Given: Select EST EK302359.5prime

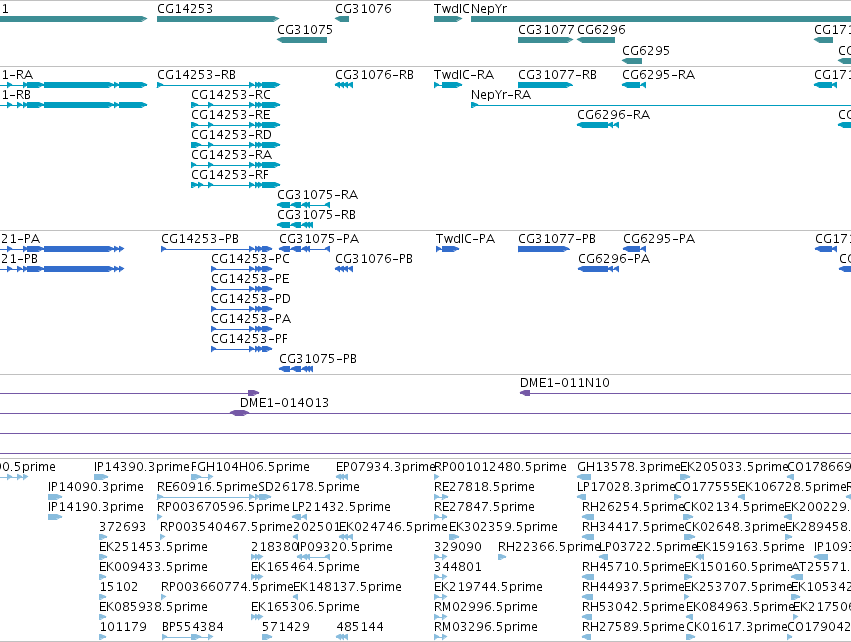Looking at the screenshot, I should pyautogui.click(x=503, y=527).
